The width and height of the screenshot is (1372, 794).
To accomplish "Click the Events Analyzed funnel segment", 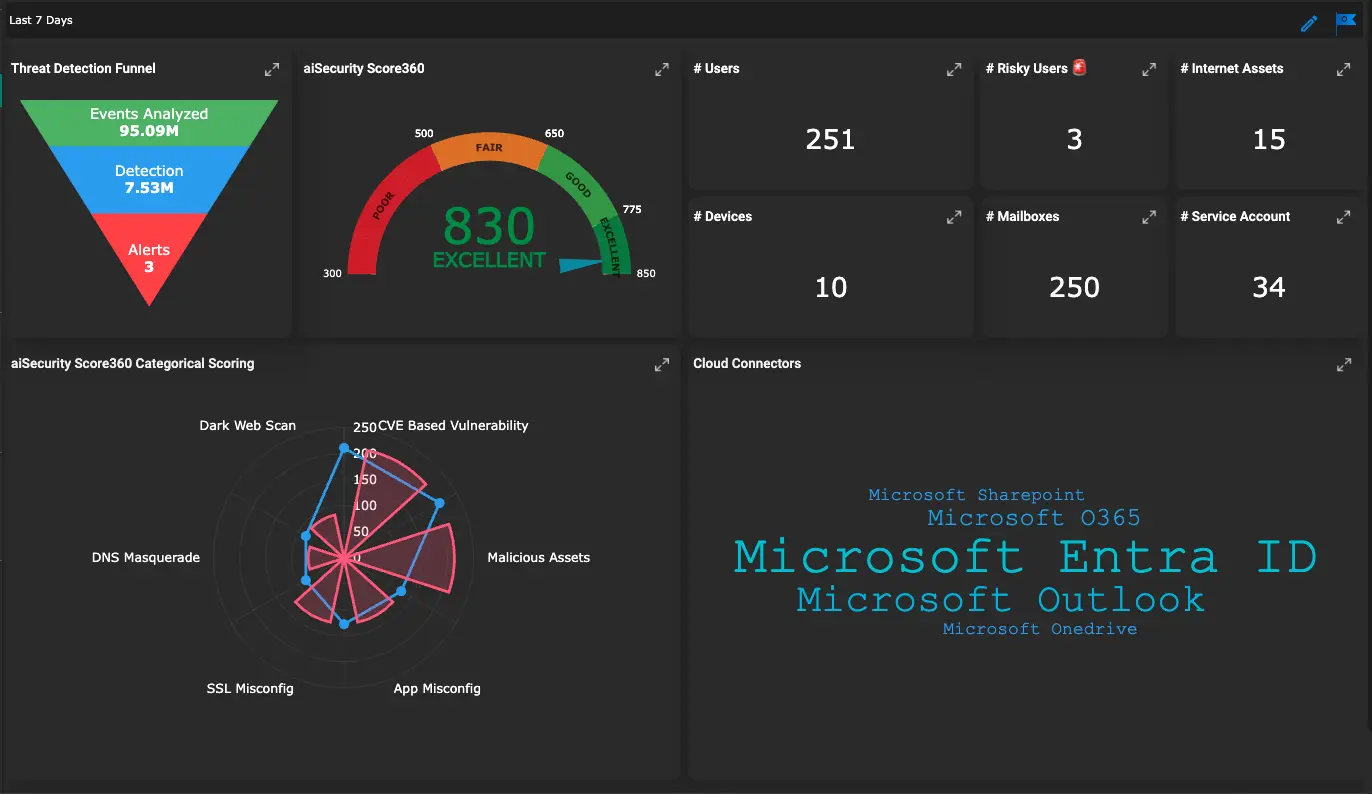I will [149, 122].
